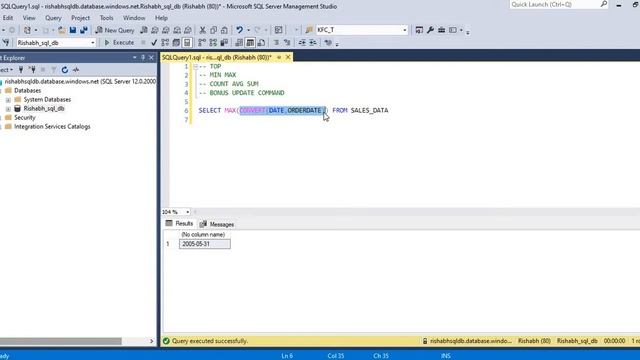Select Integration Services Catalogs folder
This screenshot has height=360, width=640.
[x=52, y=127]
